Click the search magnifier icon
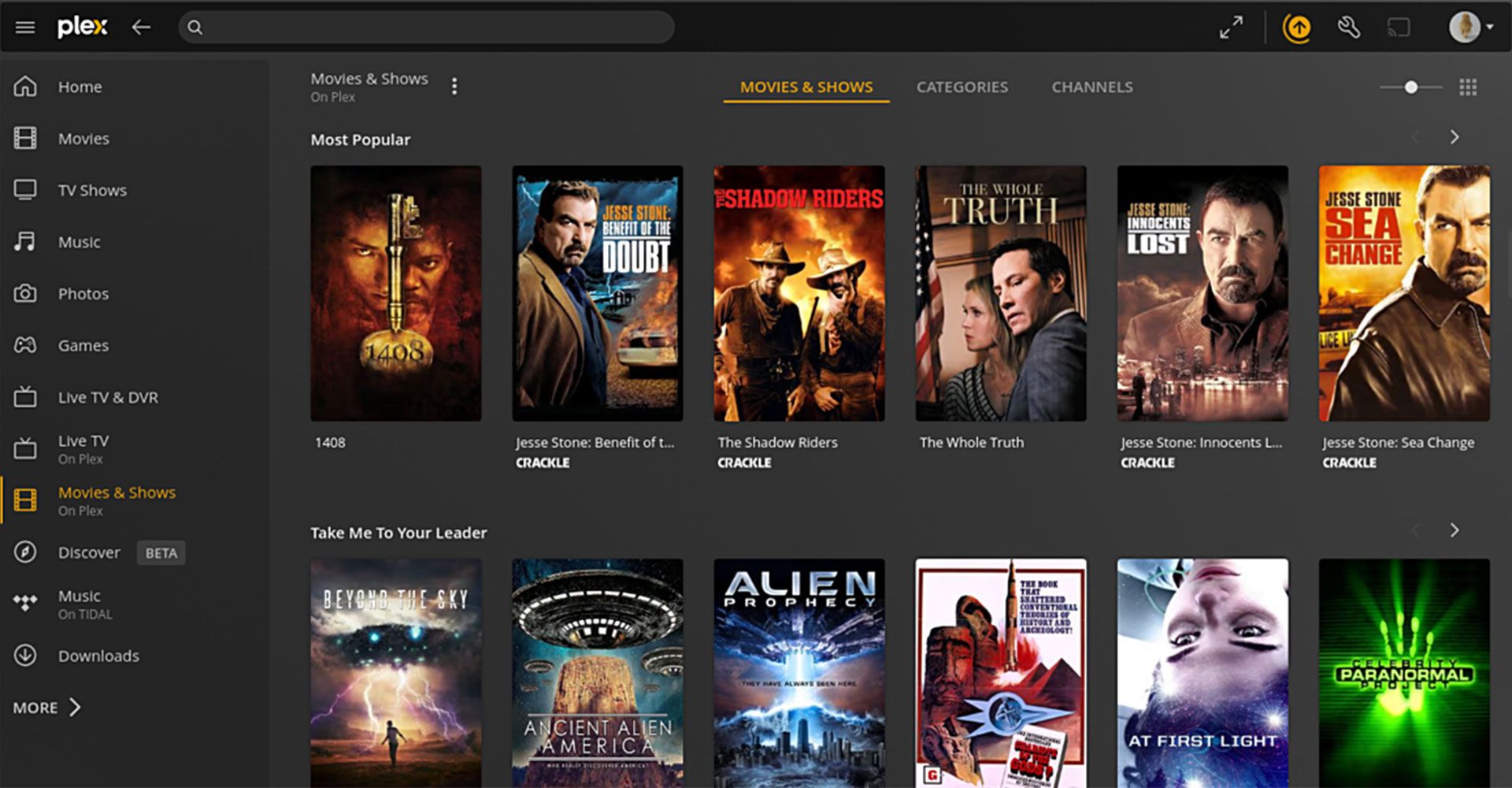The width and height of the screenshot is (1512, 788). pyautogui.click(x=195, y=28)
